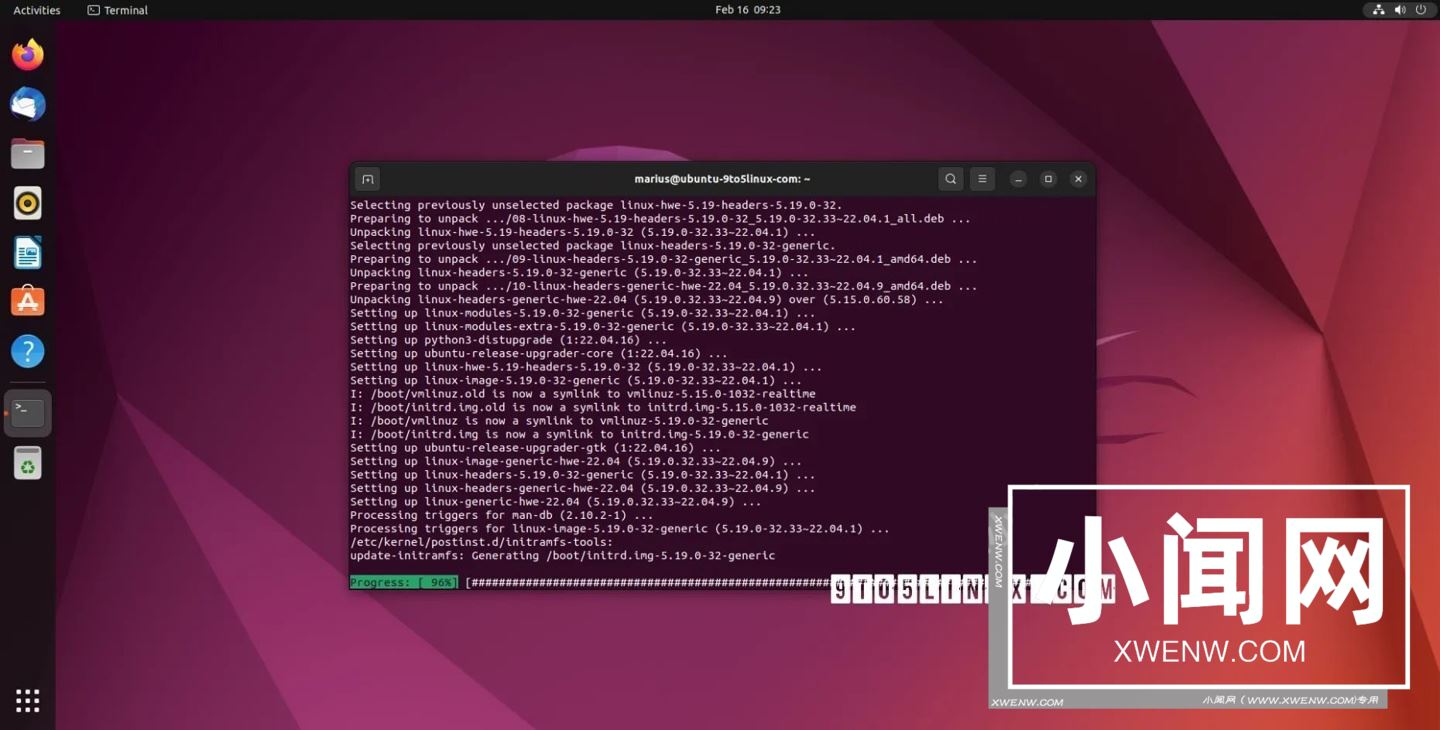Launch Rhythmbox music player
1440x730 pixels.
pyautogui.click(x=28, y=203)
